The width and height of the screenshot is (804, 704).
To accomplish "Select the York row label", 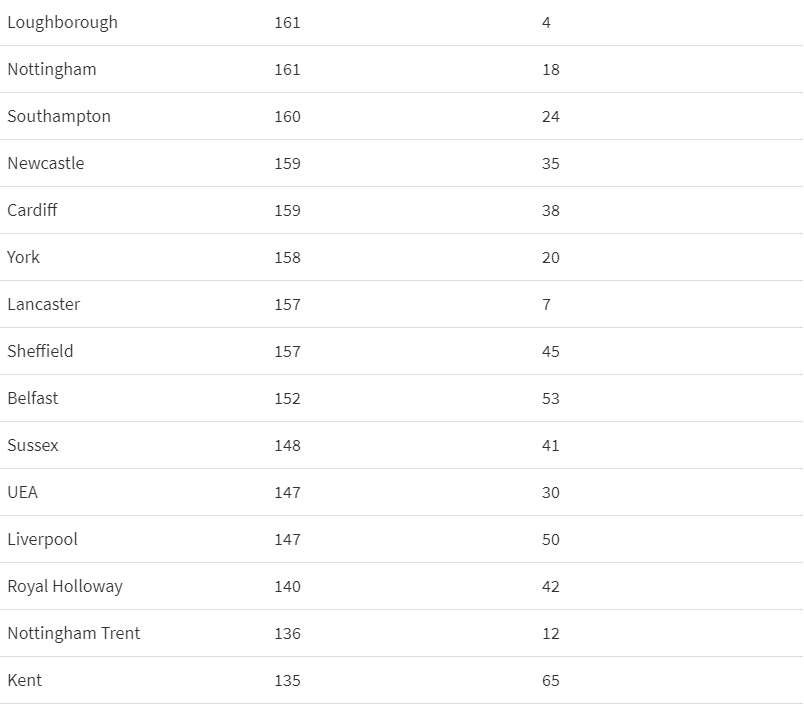I will (x=24, y=257).
